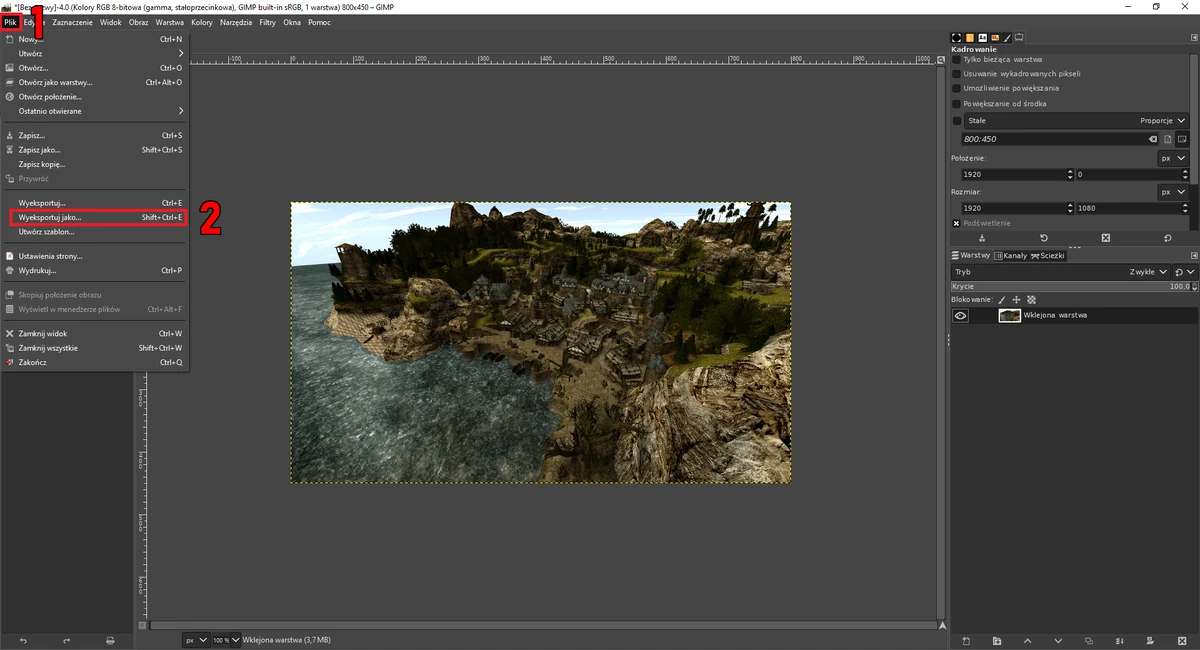Screen dimensions: 1200x650
Task: Switch to the 'Kanały' tab
Action: point(1009,255)
